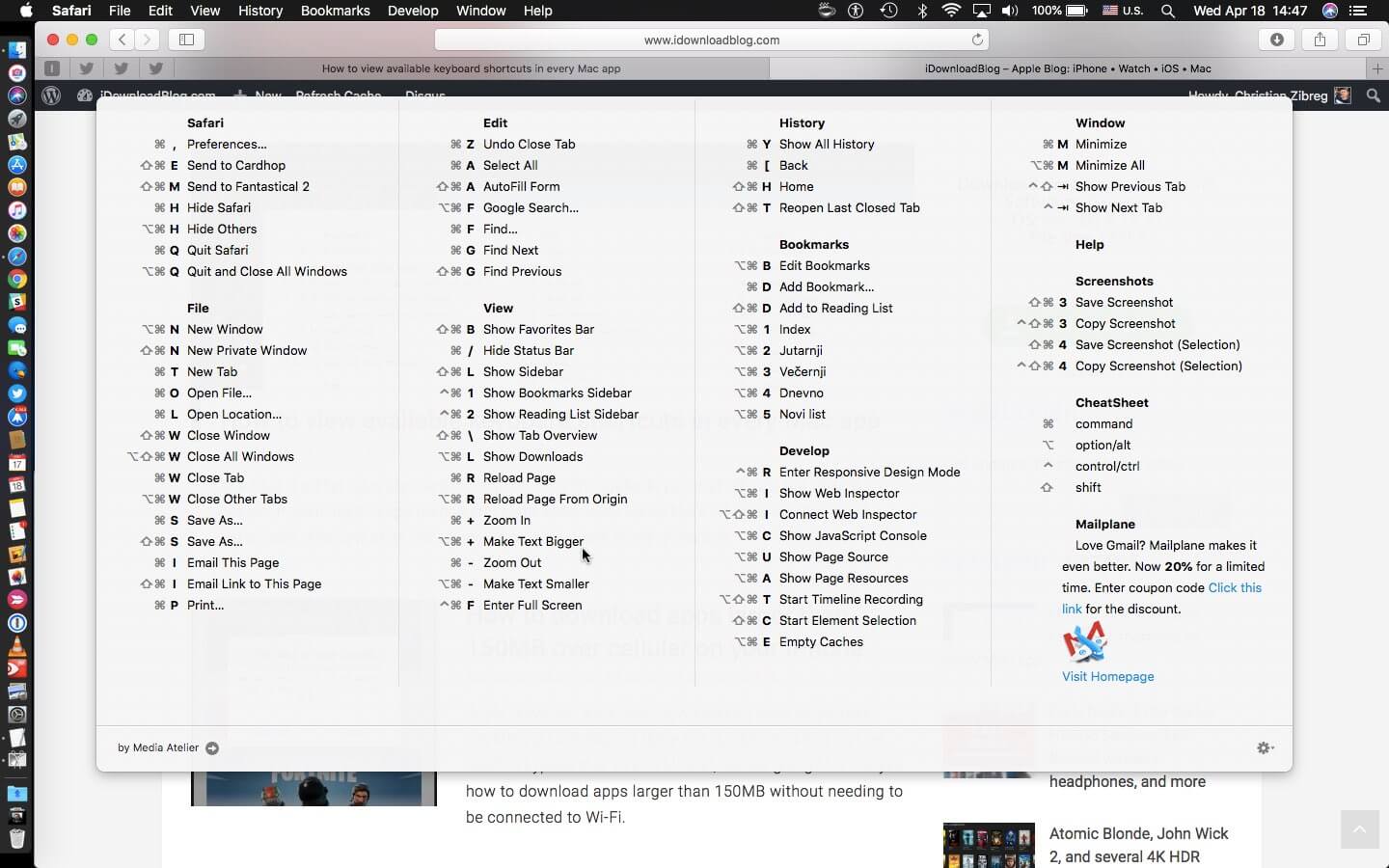
Task: Show the tab overview button
Action: click(1363, 40)
